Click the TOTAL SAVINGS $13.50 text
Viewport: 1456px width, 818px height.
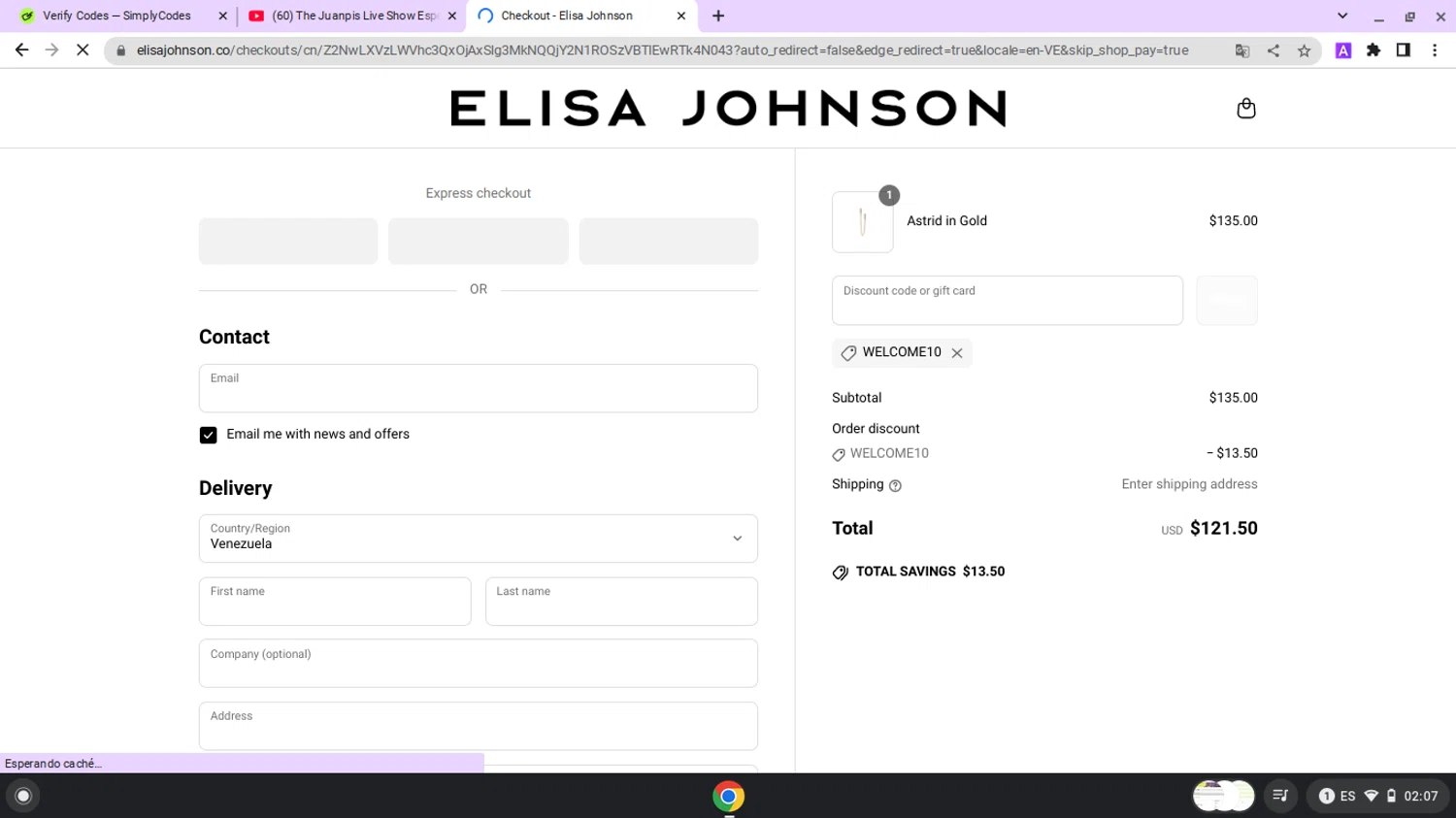click(930, 572)
